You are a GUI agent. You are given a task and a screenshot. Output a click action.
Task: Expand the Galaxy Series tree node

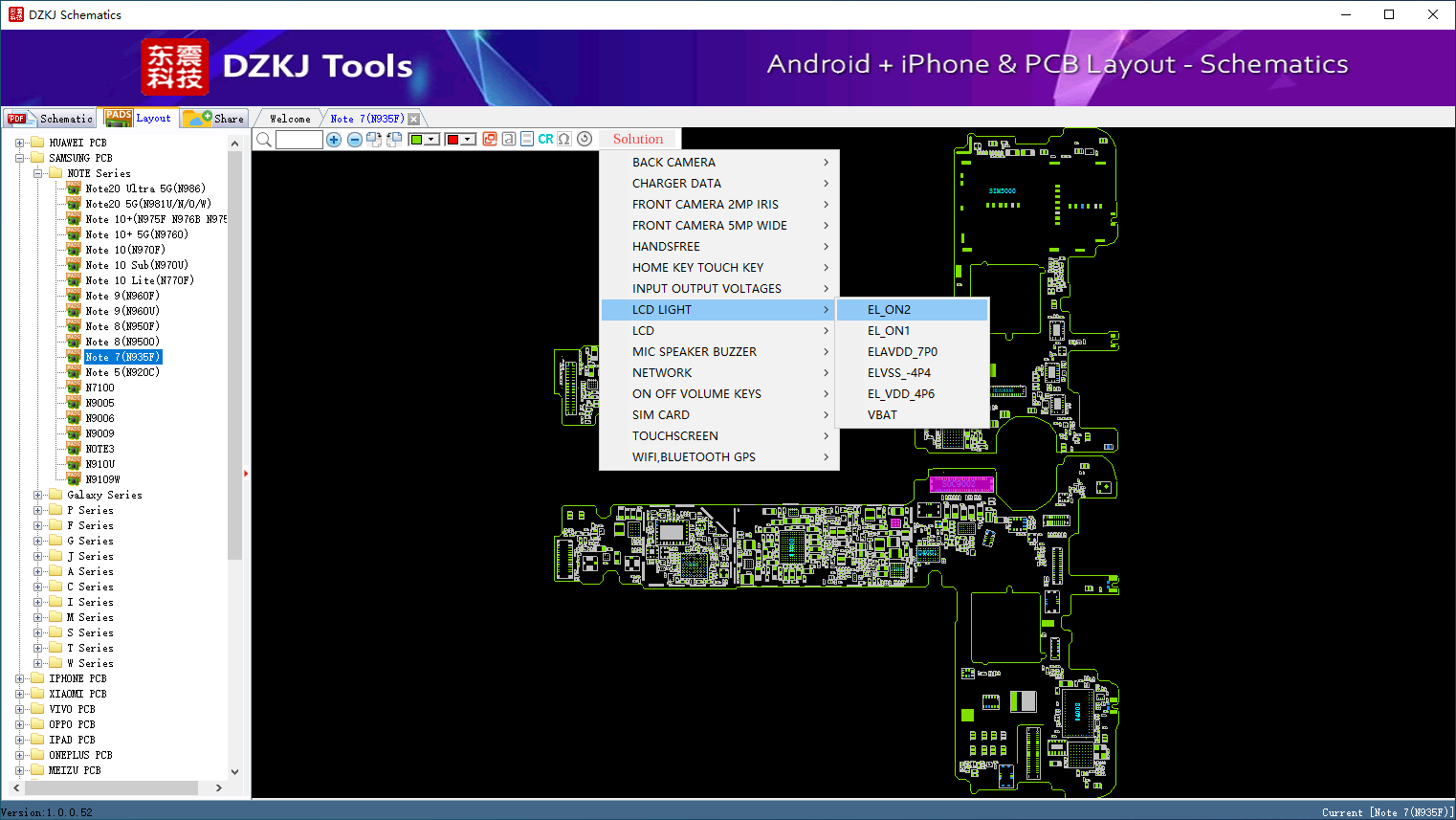tap(37, 495)
